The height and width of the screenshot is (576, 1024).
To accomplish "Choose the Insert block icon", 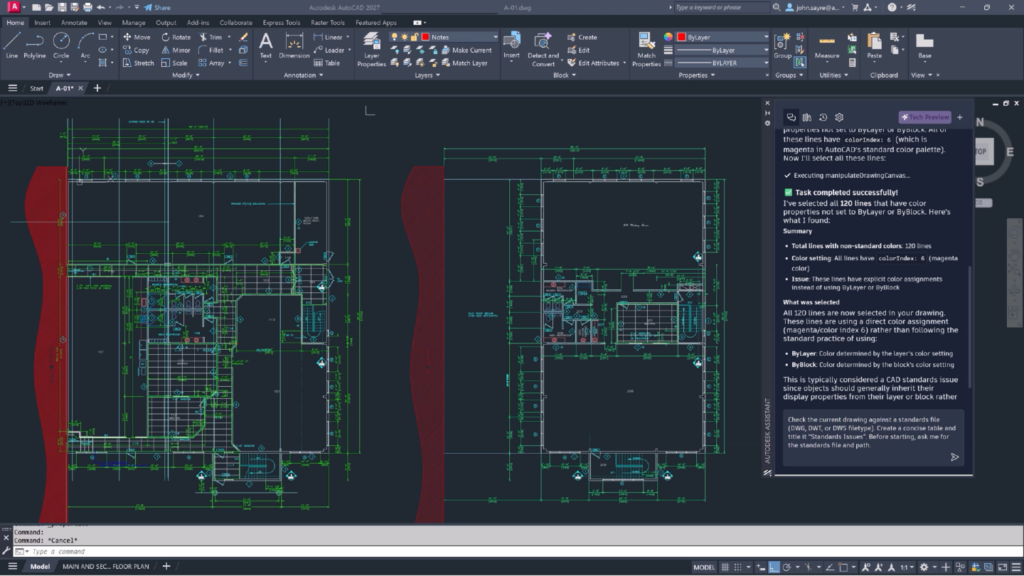I will [x=511, y=46].
